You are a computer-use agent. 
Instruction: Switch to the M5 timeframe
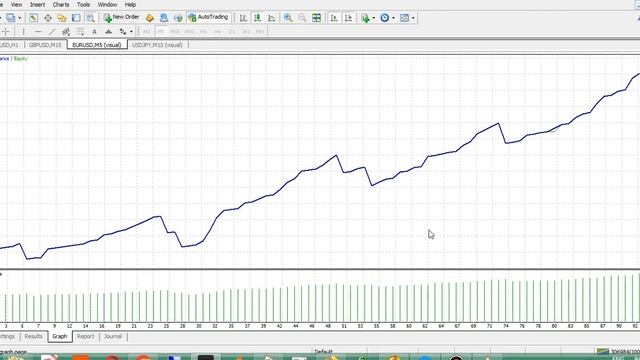[160, 31]
